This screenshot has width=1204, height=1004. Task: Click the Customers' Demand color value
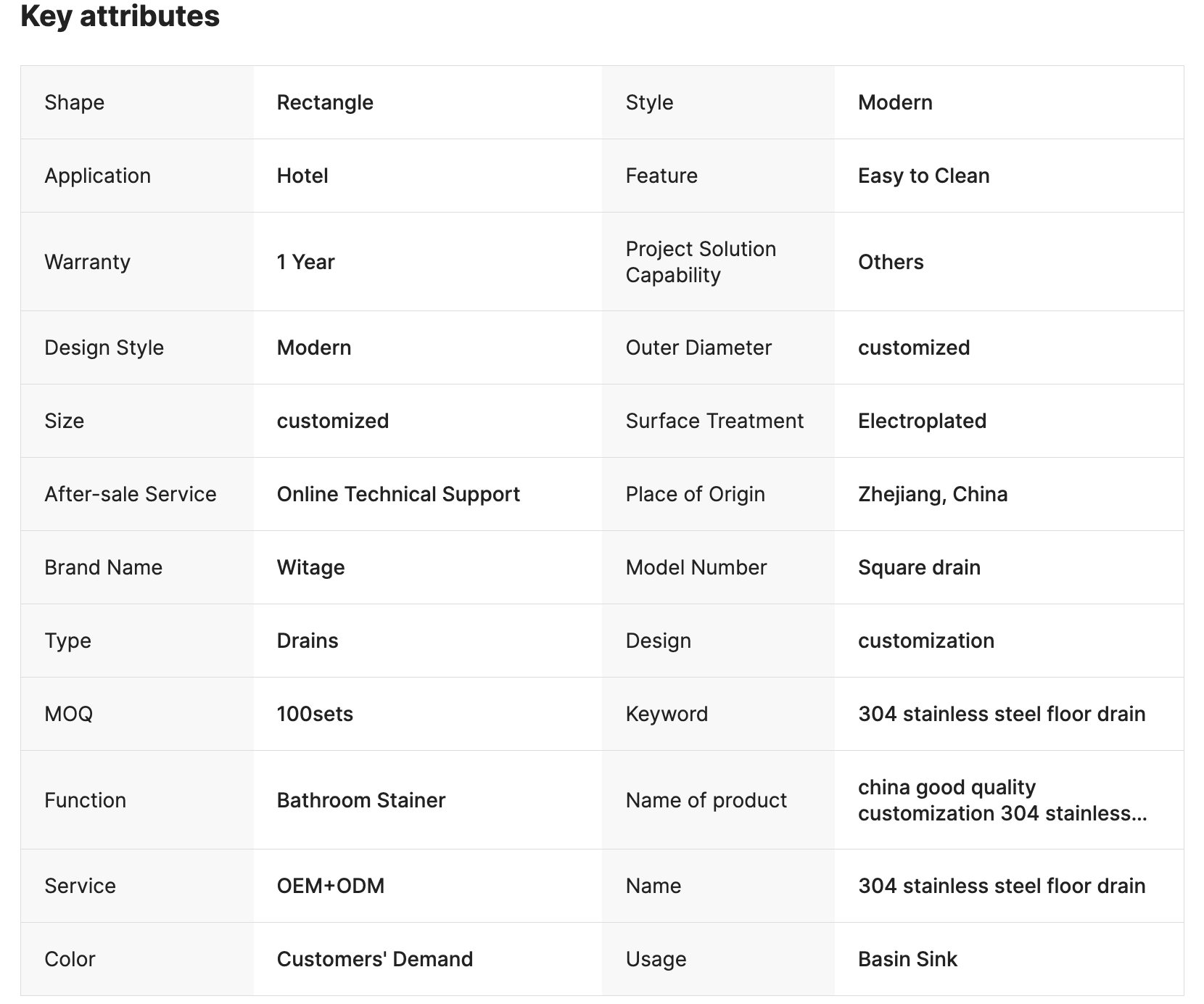pos(375,959)
